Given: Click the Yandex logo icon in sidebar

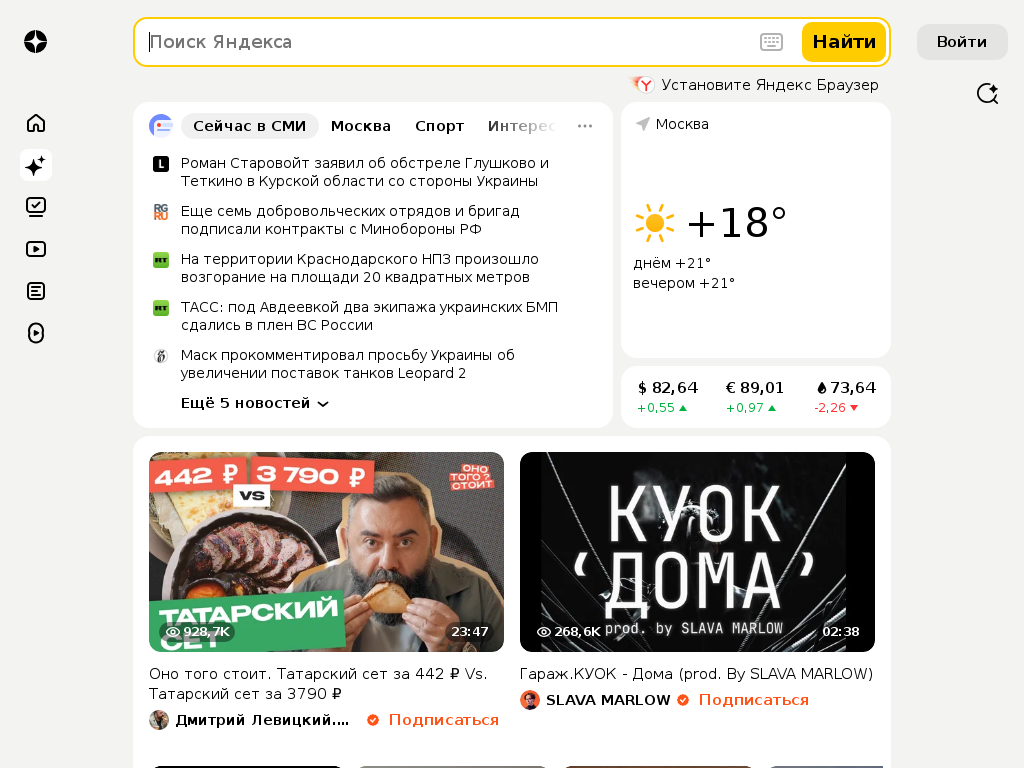Looking at the screenshot, I should (35, 42).
